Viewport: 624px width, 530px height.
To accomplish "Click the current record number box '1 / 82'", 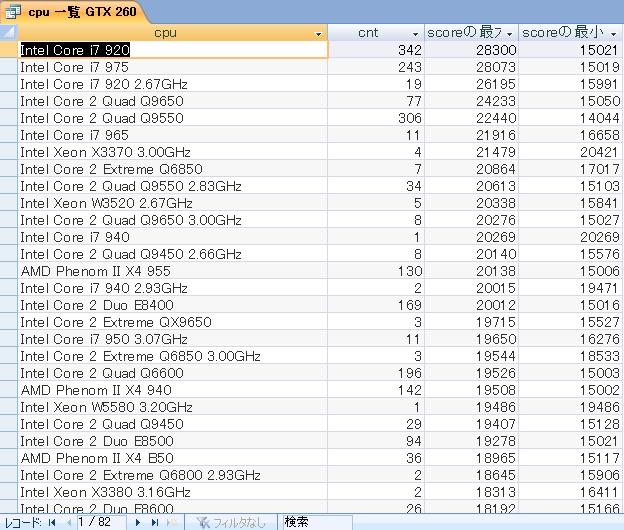I will point(101,522).
